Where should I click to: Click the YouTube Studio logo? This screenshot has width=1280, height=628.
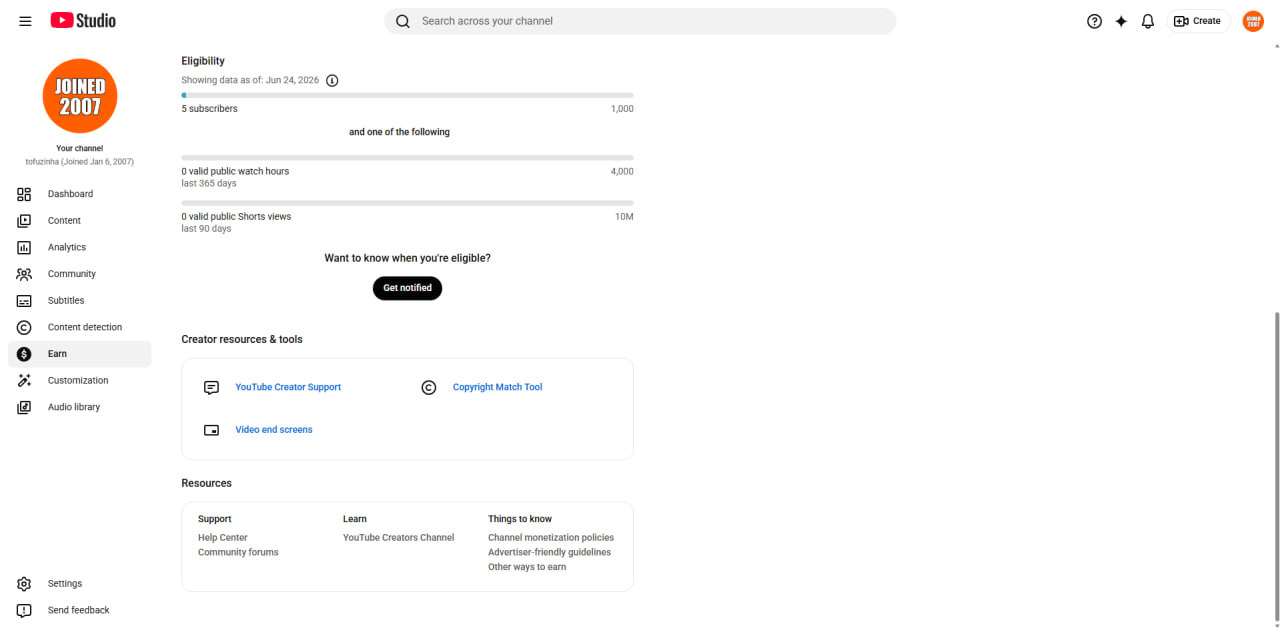(x=83, y=20)
